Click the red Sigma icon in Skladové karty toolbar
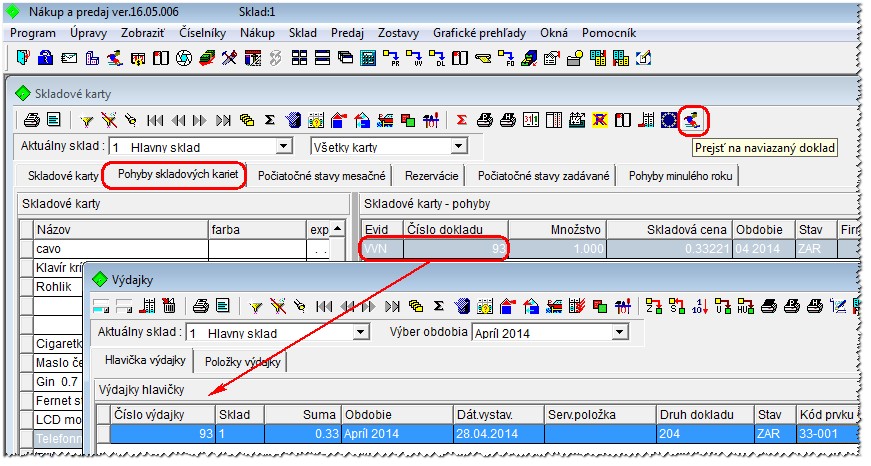Viewport: 871px width, 466px height. 461,119
